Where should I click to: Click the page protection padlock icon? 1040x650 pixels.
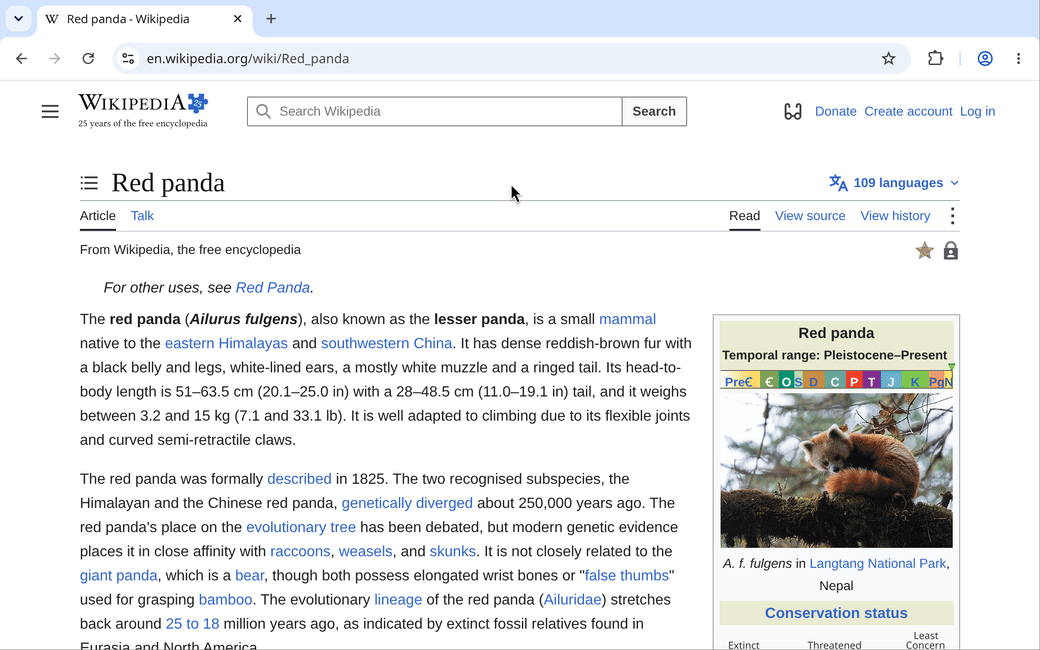tap(950, 251)
